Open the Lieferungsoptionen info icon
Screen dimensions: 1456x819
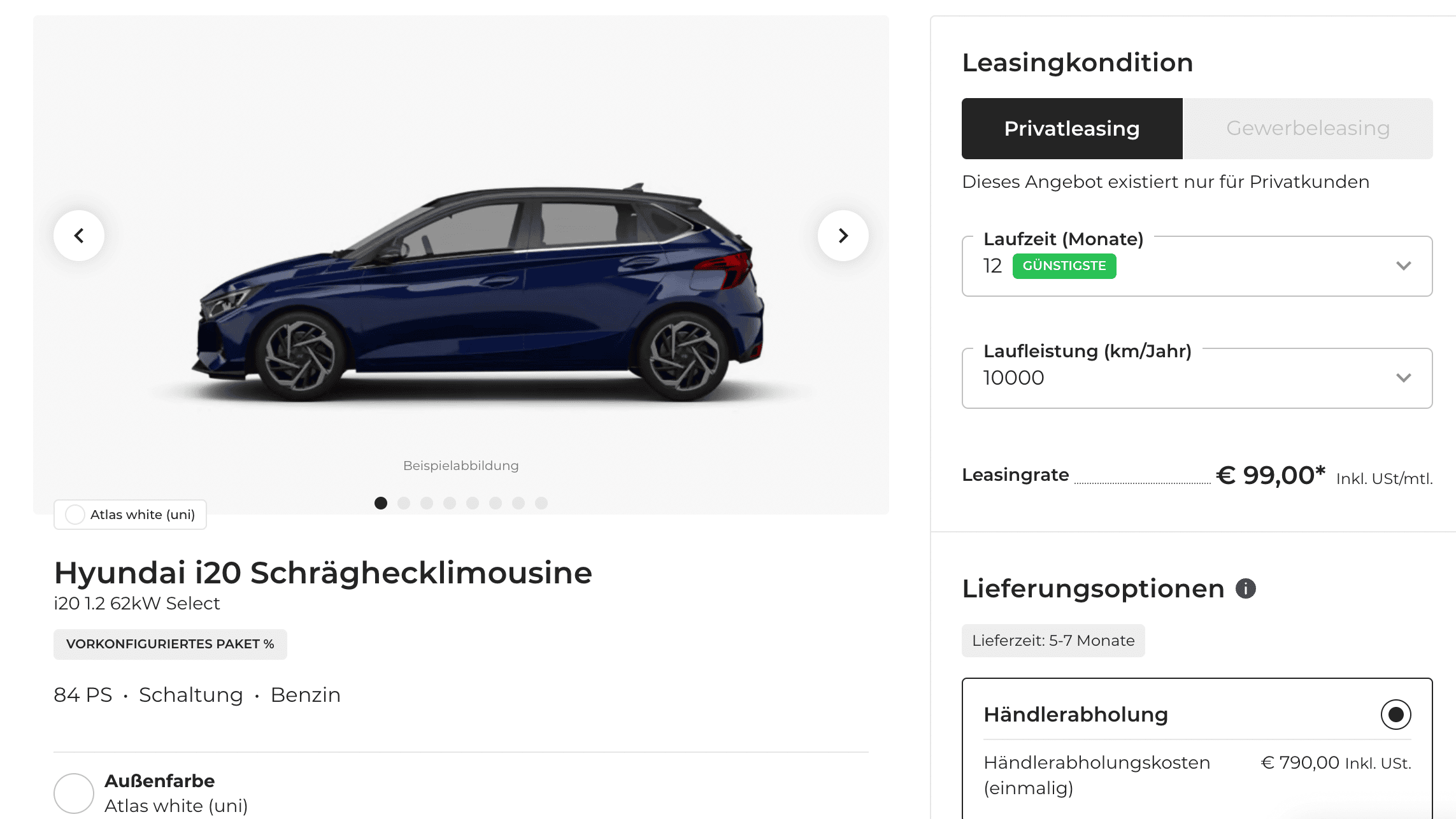pos(1246,588)
